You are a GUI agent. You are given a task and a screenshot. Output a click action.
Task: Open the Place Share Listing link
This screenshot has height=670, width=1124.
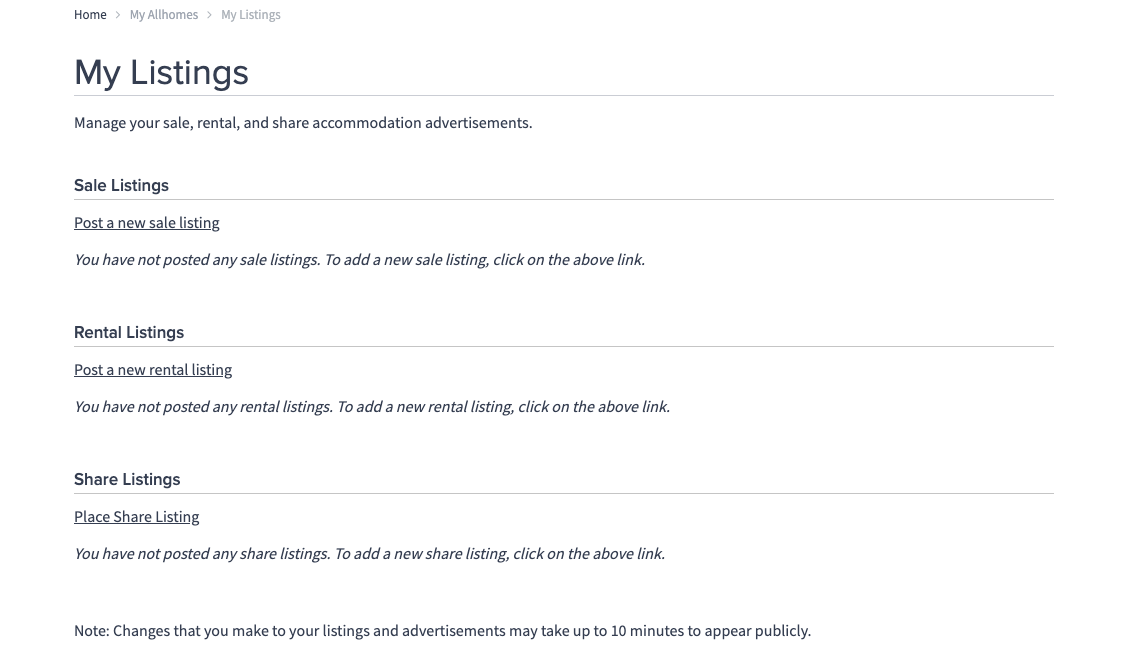coord(136,517)
